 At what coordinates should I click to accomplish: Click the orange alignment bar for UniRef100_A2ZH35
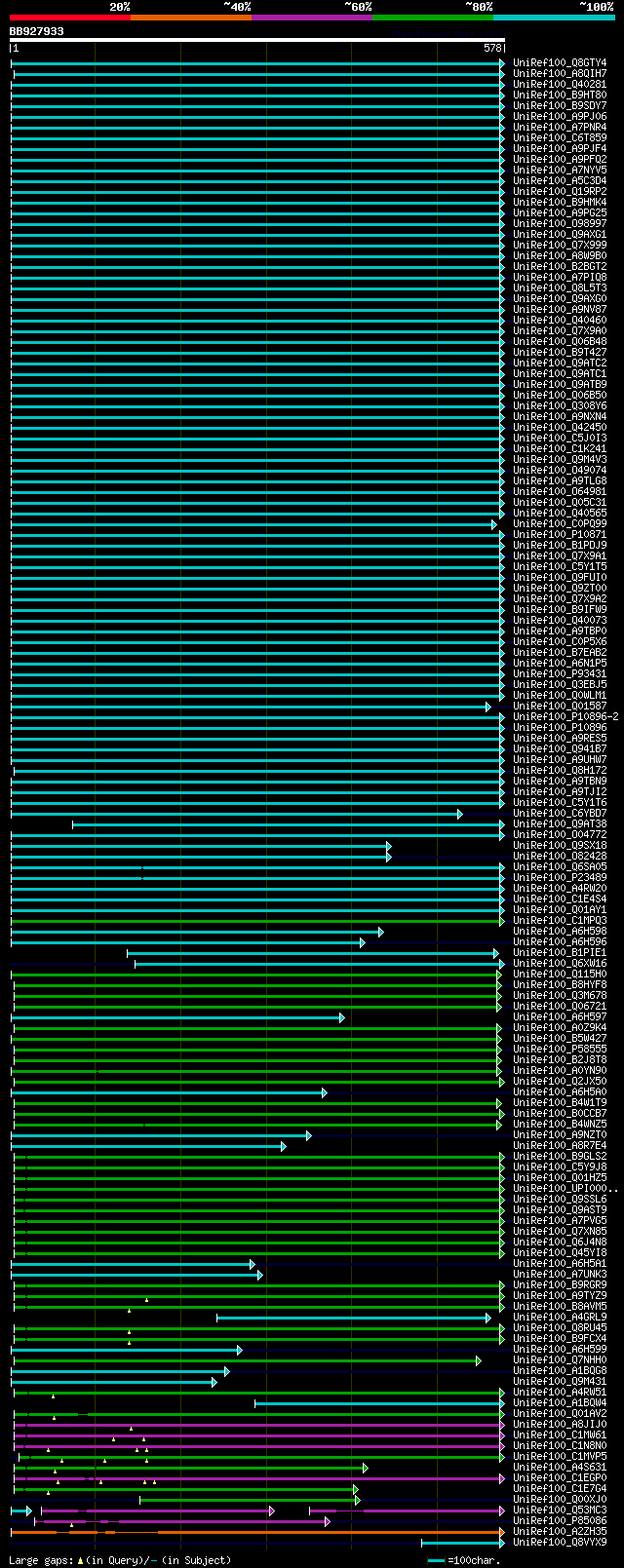(x=257, y=1532)
